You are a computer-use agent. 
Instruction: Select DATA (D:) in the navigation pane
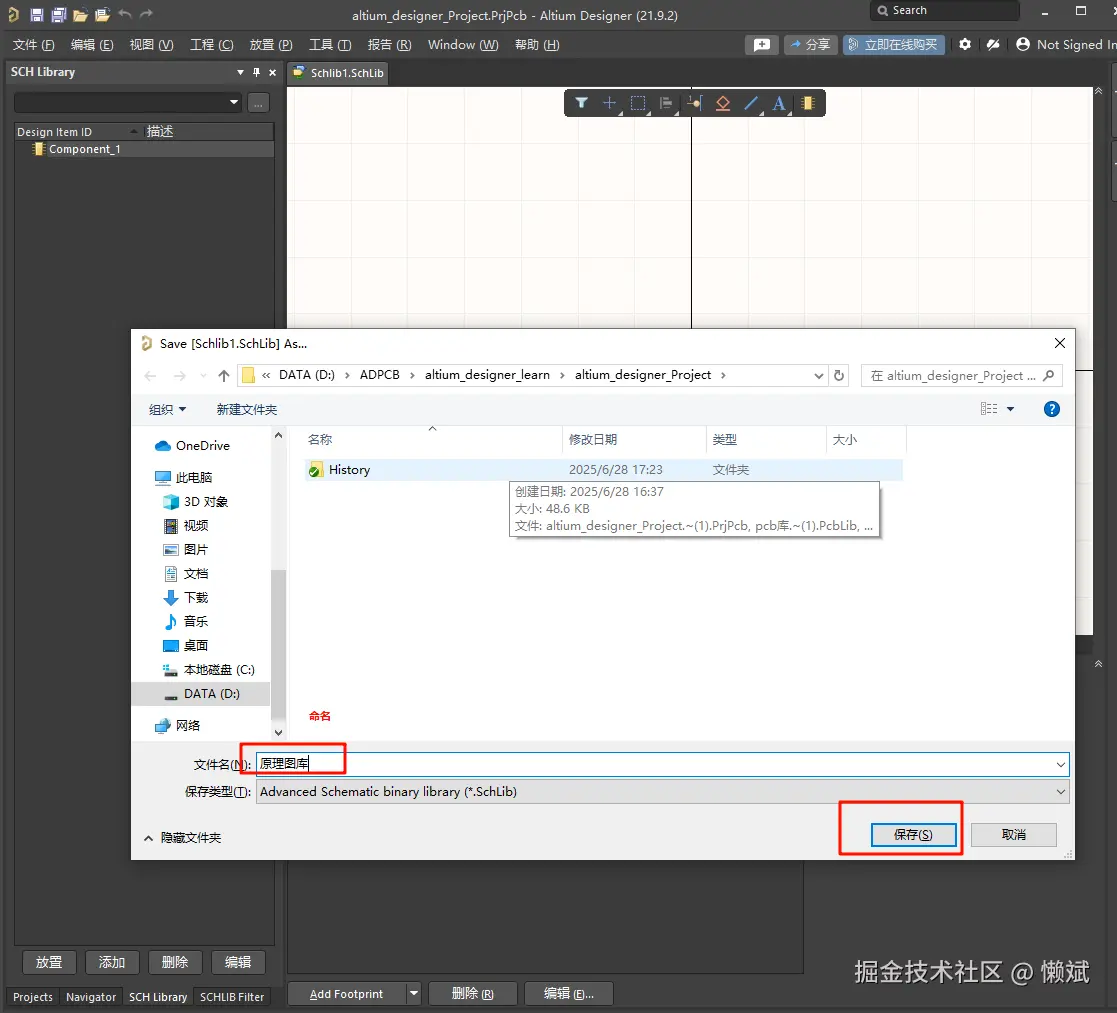(x=201, y=694)
